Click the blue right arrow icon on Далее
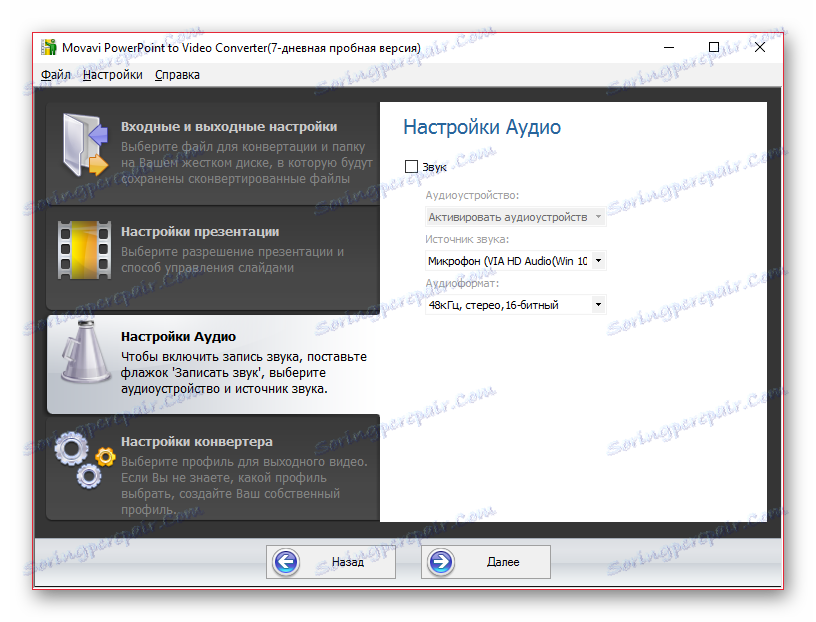Screen dimensions: 816x622 point(441,562)
